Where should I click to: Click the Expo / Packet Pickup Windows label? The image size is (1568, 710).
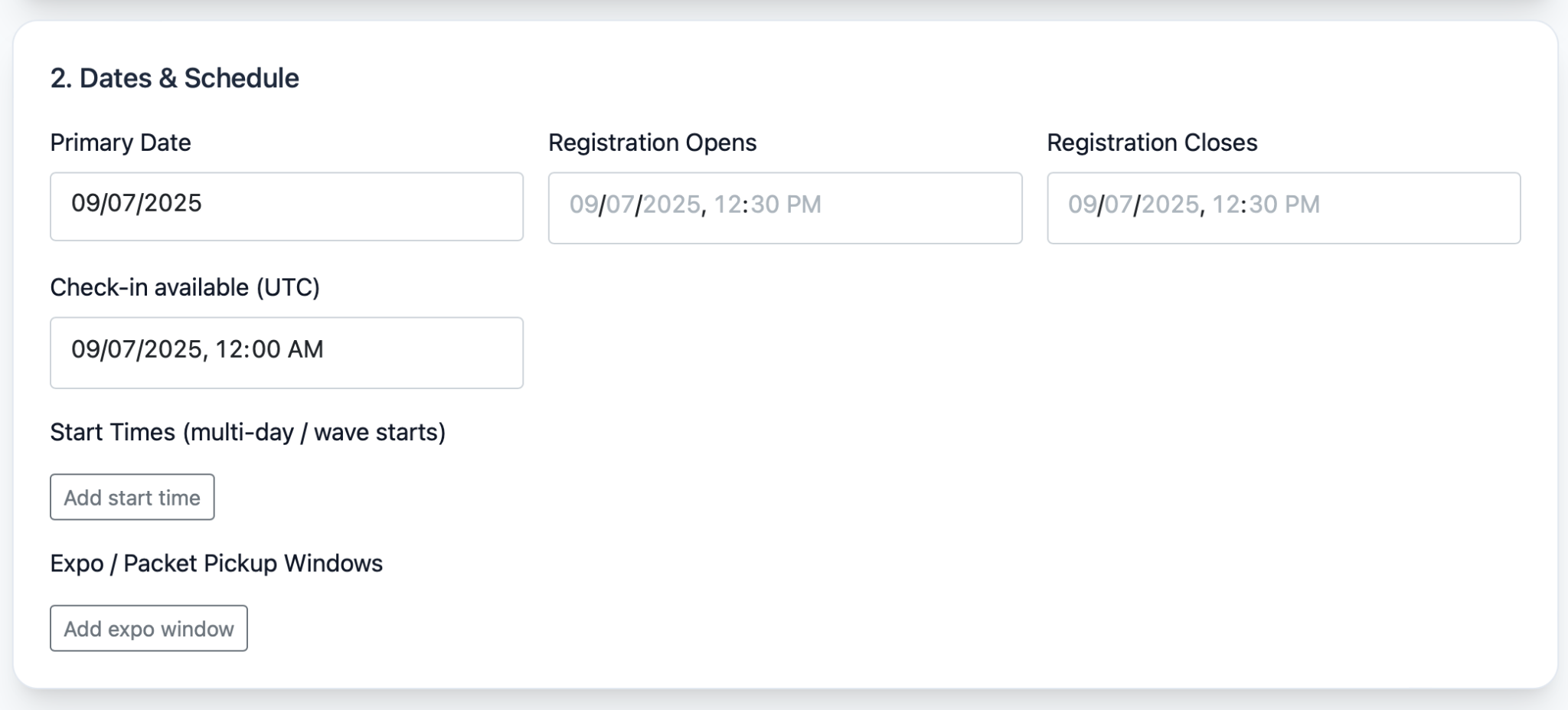216,564
